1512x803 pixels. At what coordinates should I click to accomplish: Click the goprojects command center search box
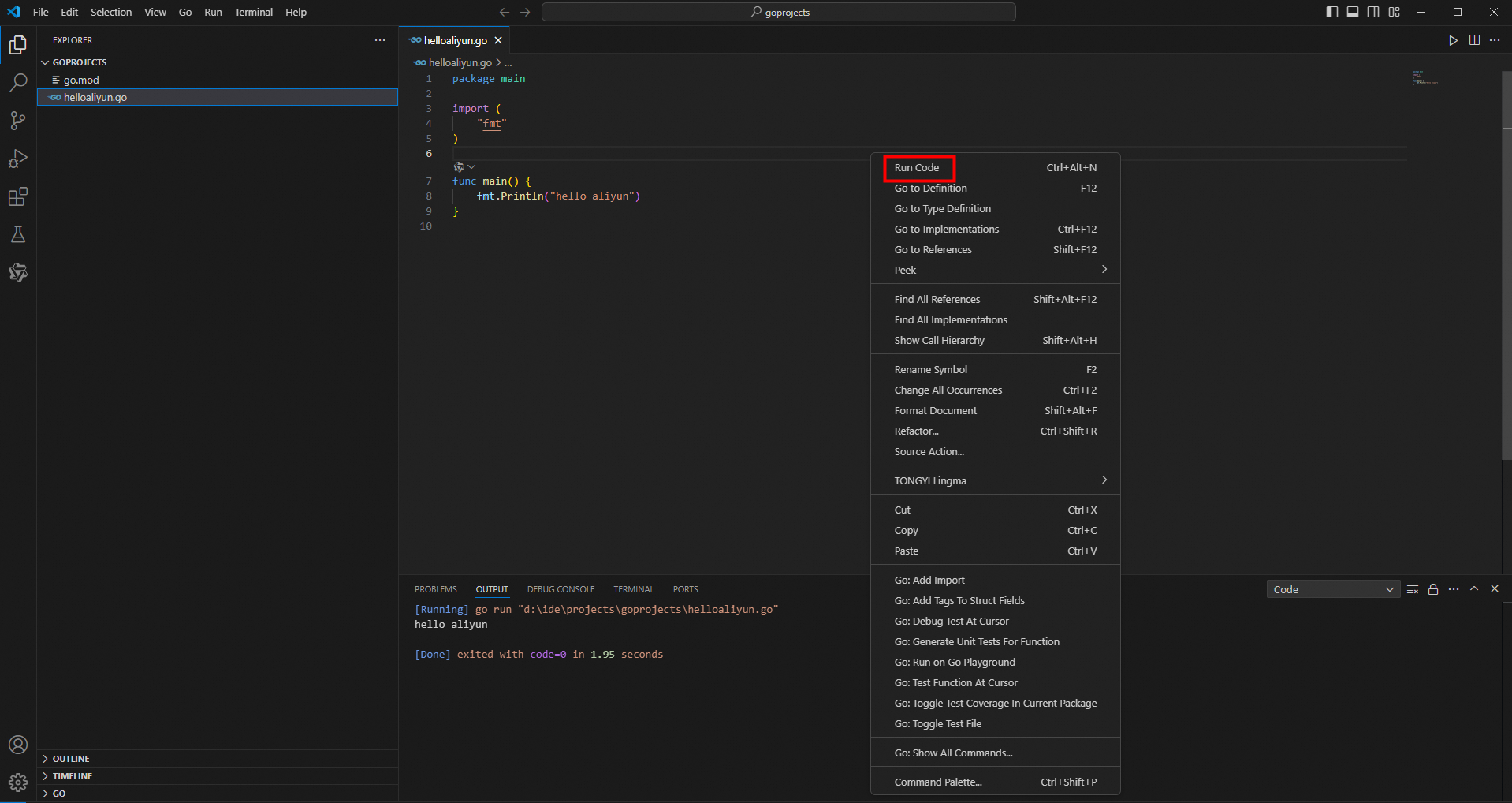[x=779, y=12]
